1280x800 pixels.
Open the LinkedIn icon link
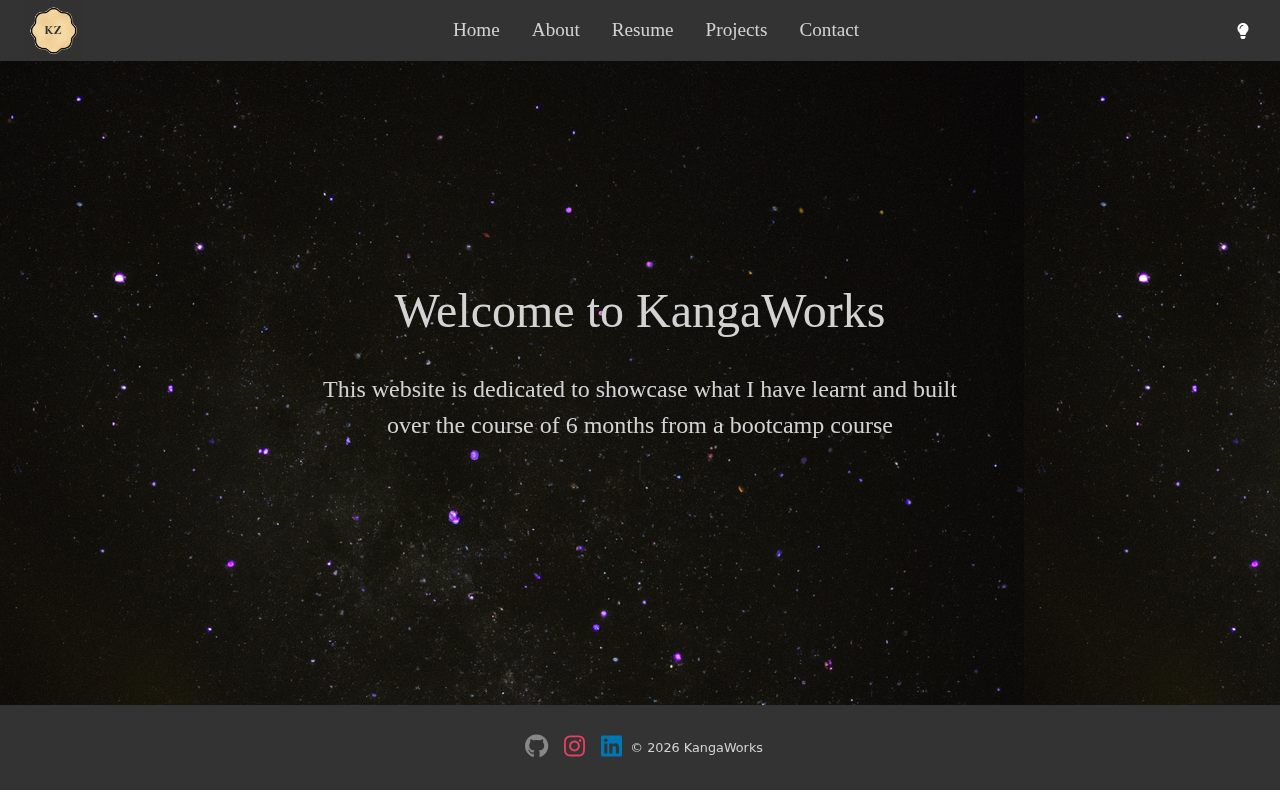tap(612, 746)
